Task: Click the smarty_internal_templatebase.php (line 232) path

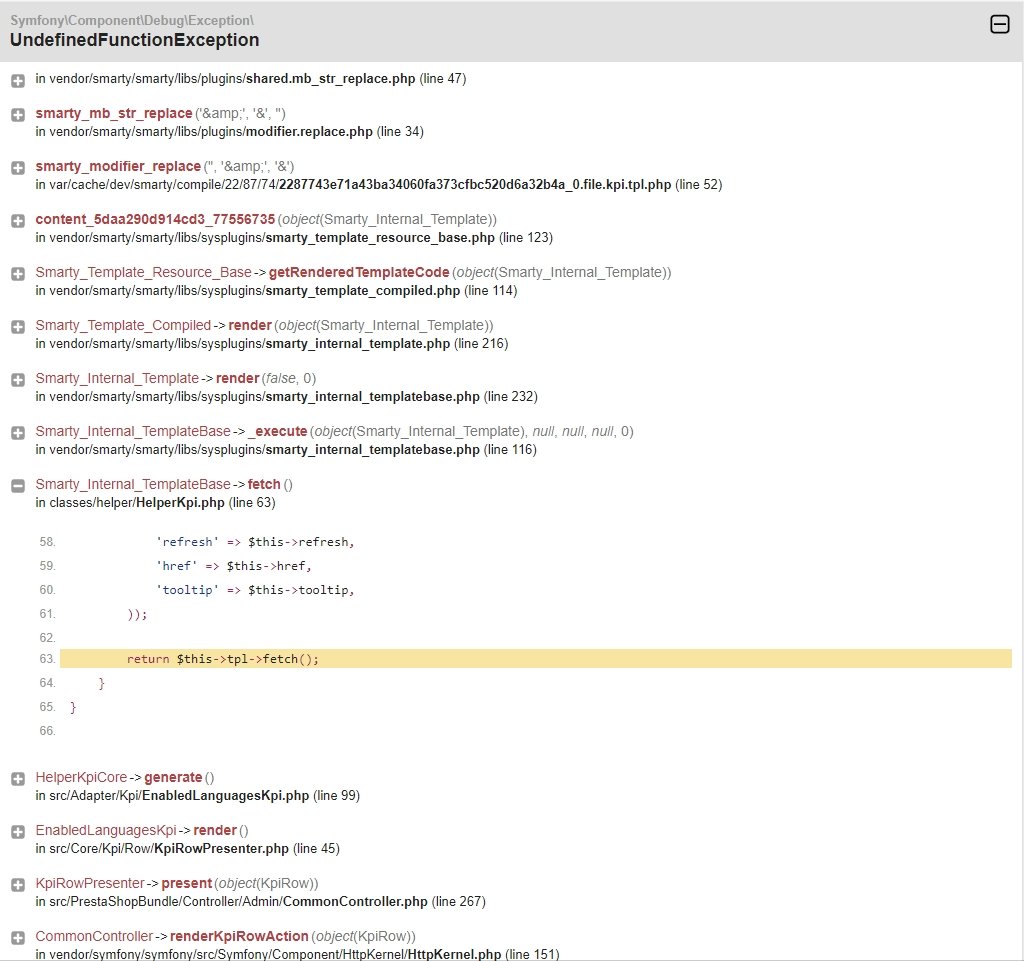Action: [287, 397]
